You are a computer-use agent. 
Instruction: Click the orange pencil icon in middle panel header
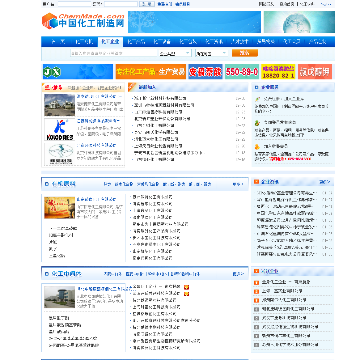[132, 86]
